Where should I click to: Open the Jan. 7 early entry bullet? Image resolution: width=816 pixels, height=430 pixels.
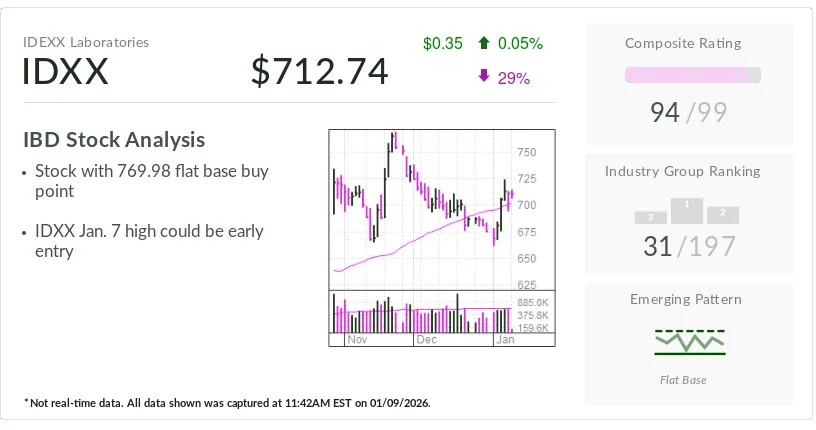[148, 241]
